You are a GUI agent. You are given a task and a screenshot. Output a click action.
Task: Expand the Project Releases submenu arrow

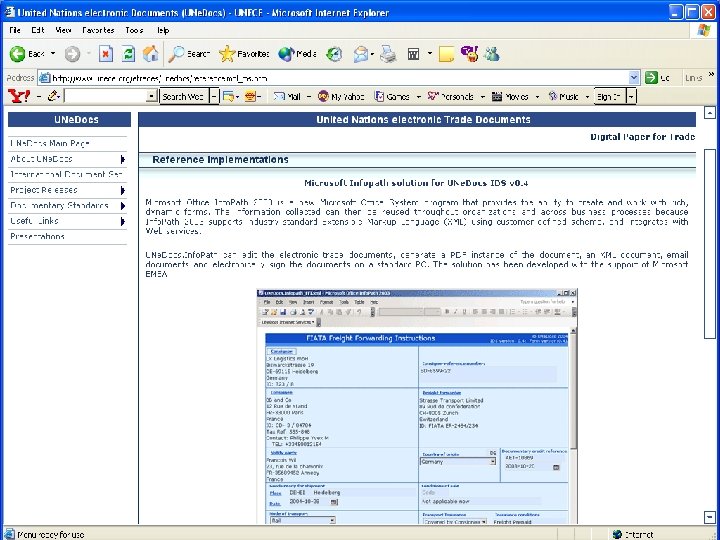coord(123,190)
